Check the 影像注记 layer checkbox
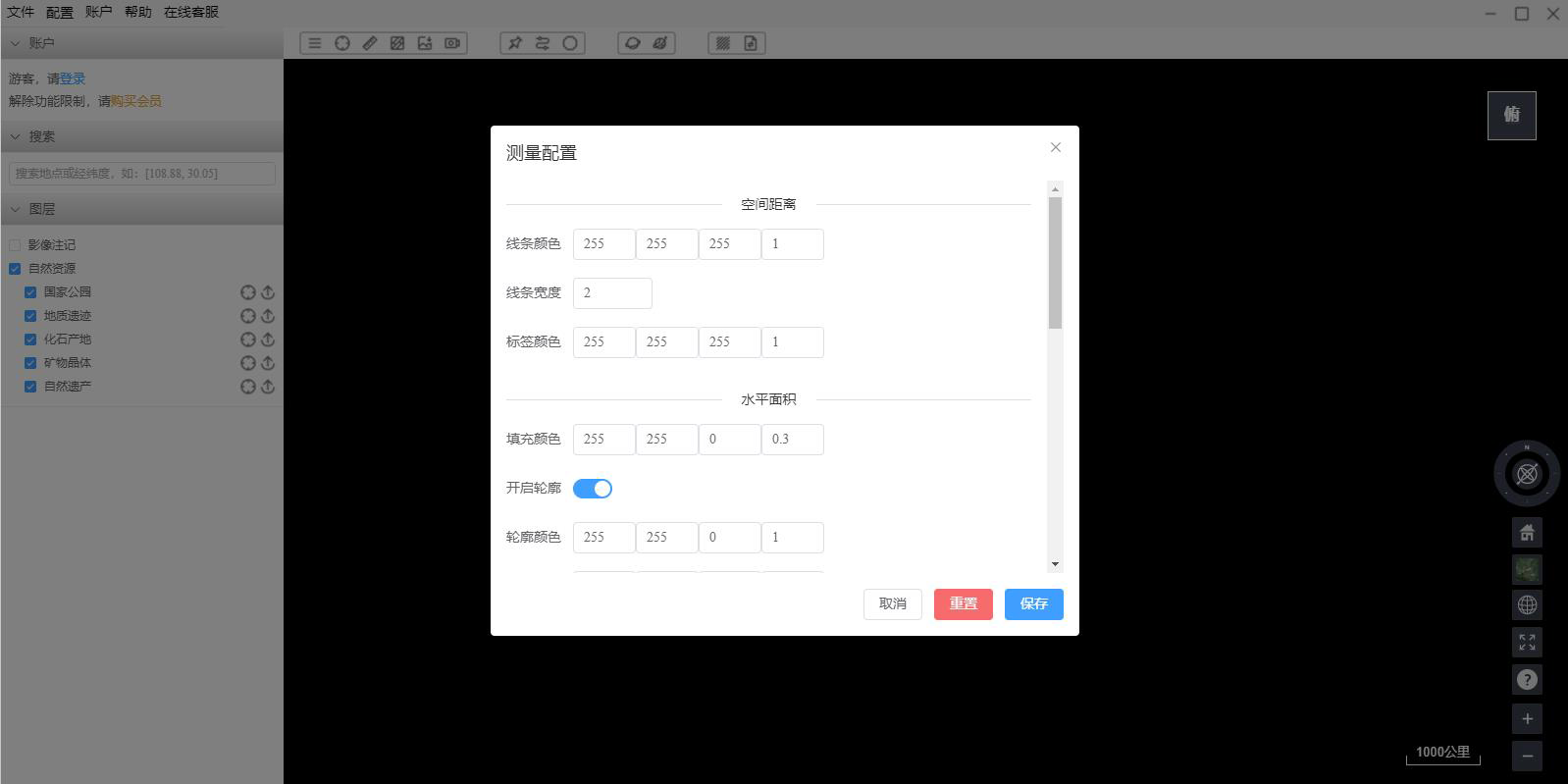This screenshot has height=784, width=1568. pyautogui.click(x=15, y=245)
